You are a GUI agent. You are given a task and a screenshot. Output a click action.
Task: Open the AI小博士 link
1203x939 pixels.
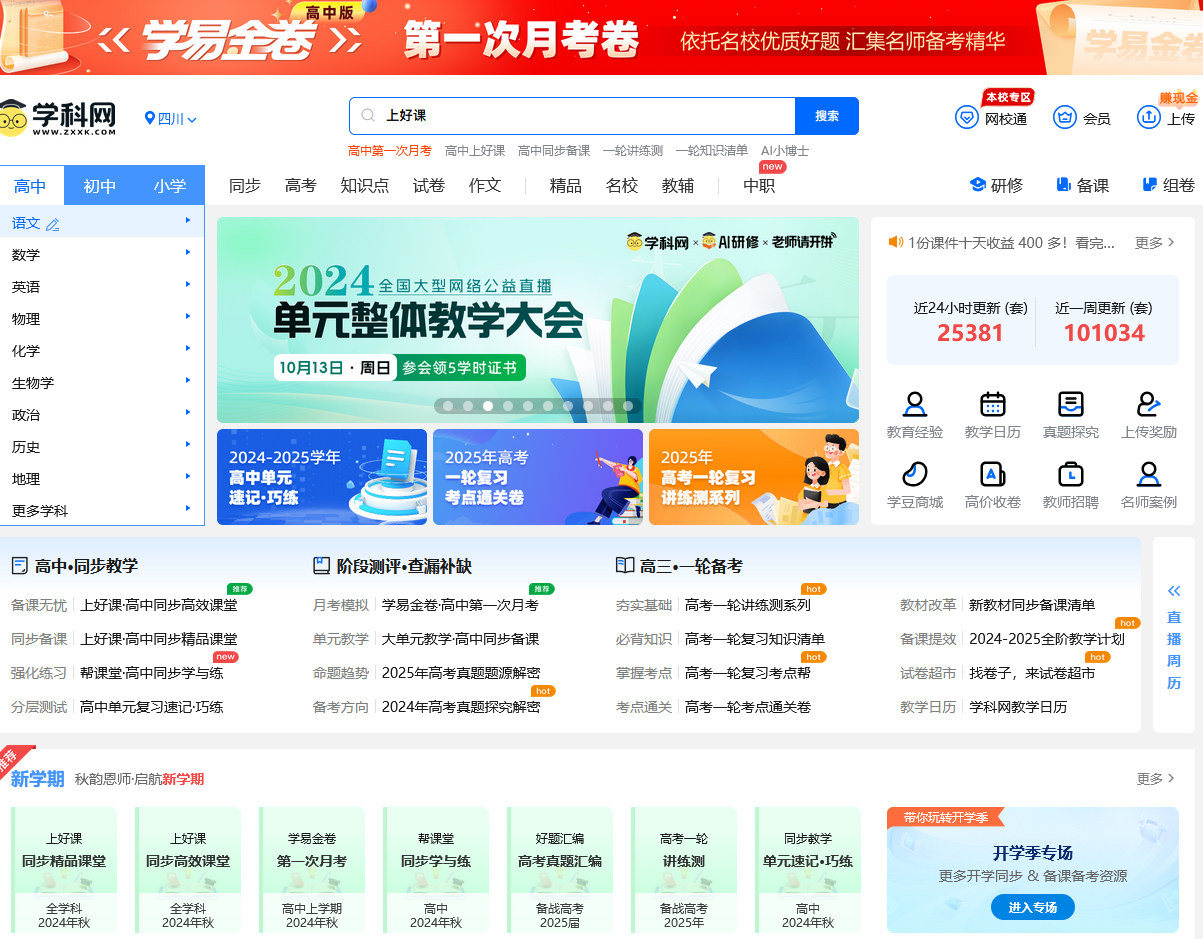click(x=785, y=151)
